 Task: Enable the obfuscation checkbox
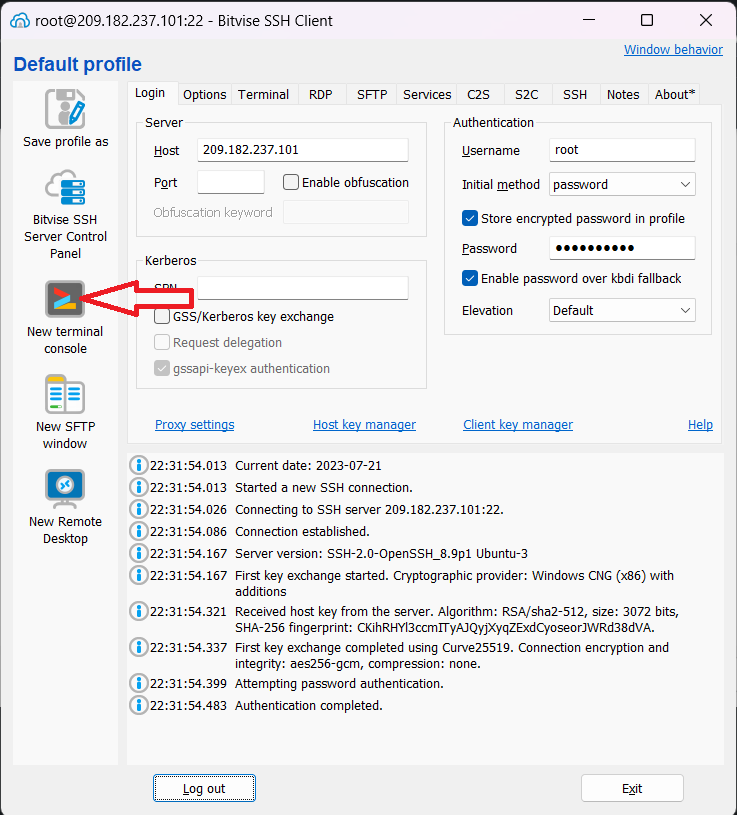point(292,183)
